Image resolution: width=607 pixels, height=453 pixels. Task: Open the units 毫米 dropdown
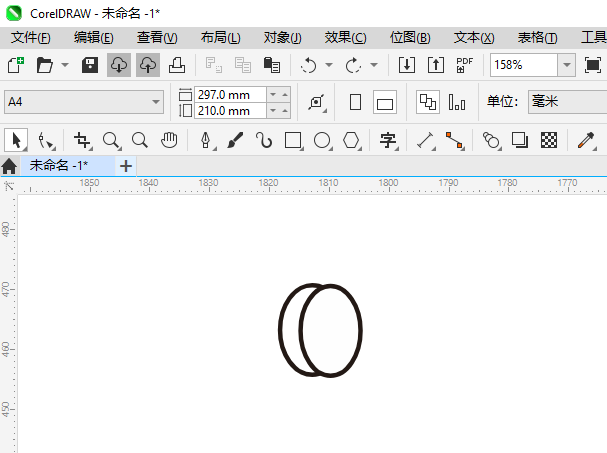[x=567, y=102]
